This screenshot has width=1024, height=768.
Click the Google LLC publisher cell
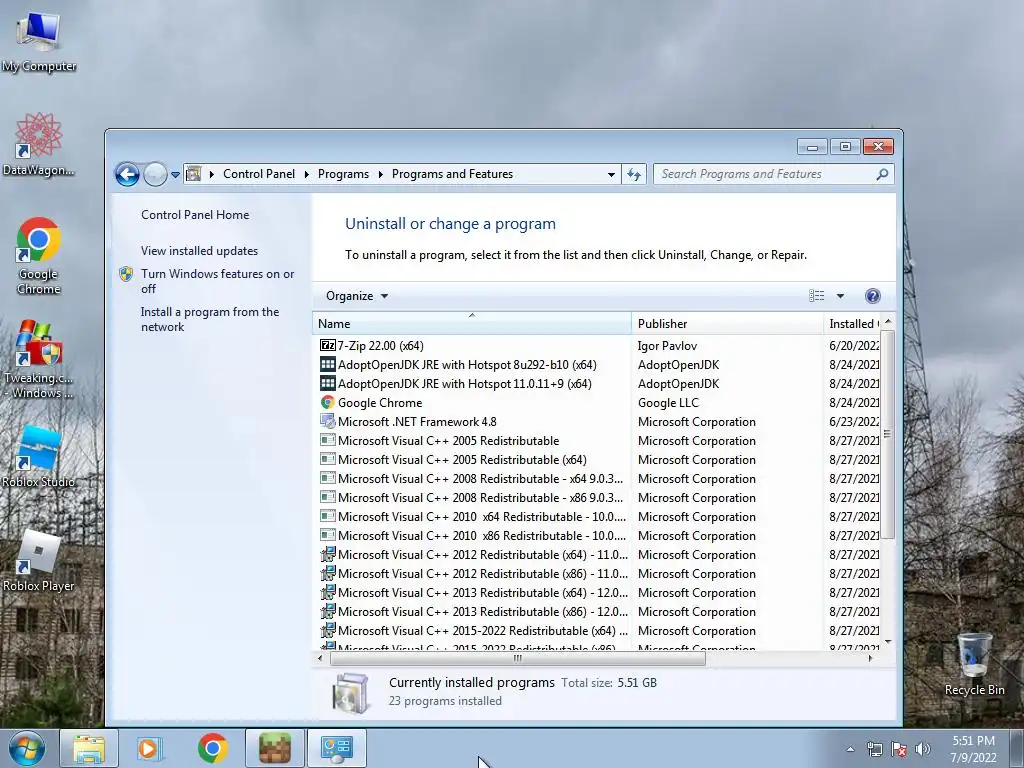pos(667,402)
